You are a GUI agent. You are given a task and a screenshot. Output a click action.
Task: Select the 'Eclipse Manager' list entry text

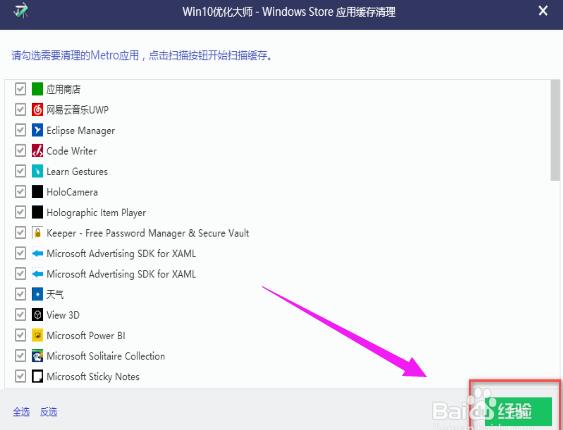(x=81, y=131)
